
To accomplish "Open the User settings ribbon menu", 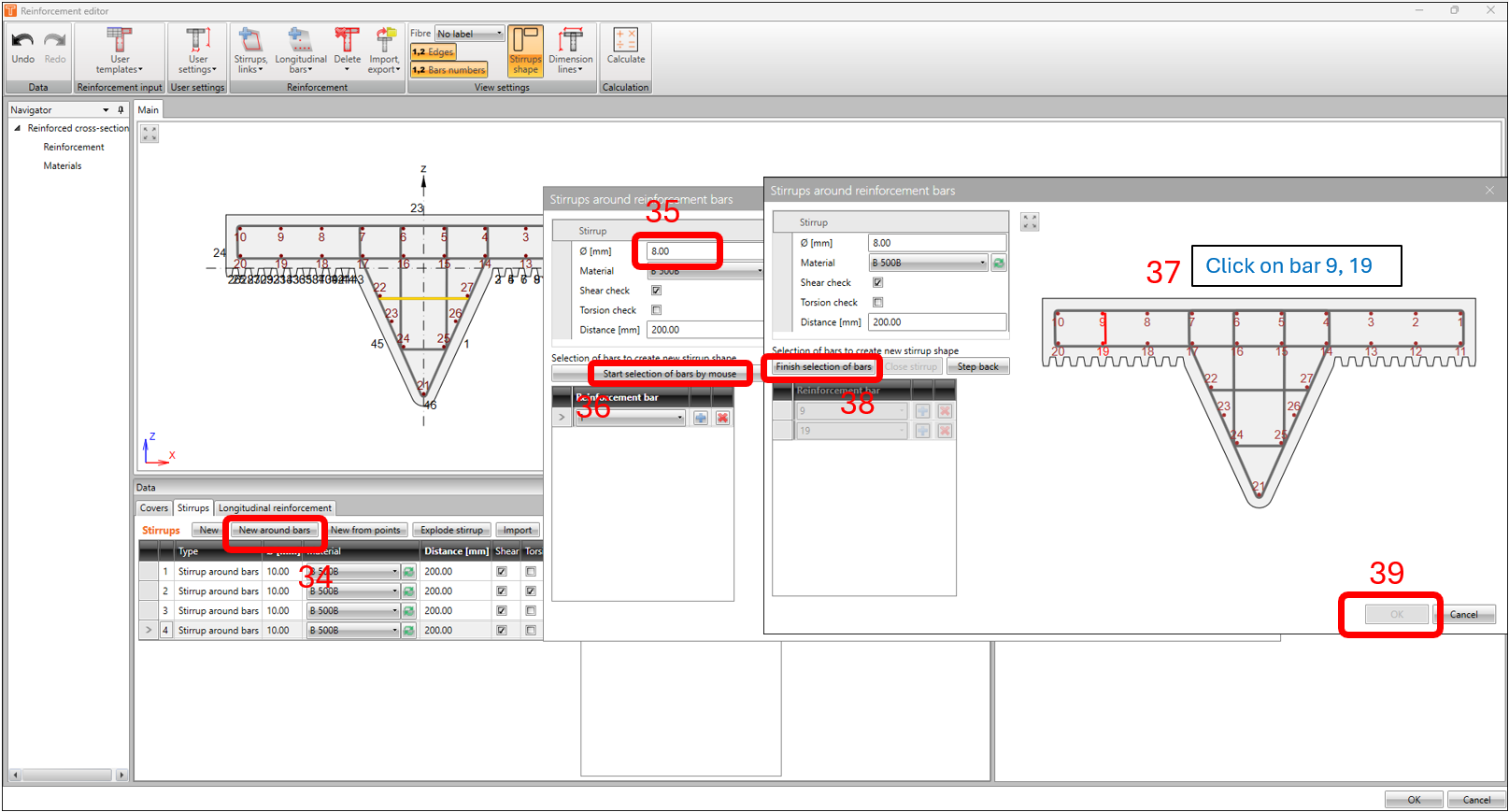I will coord(197,51).
